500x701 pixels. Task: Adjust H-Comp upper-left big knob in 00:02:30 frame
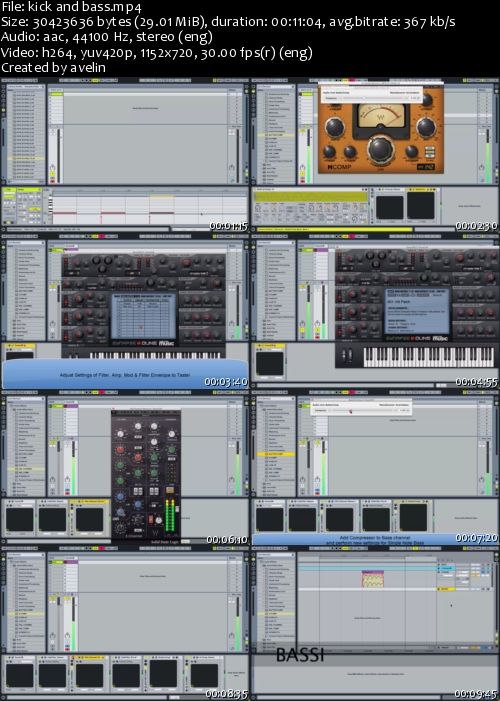pyautogui.click(x=335, y=127)
